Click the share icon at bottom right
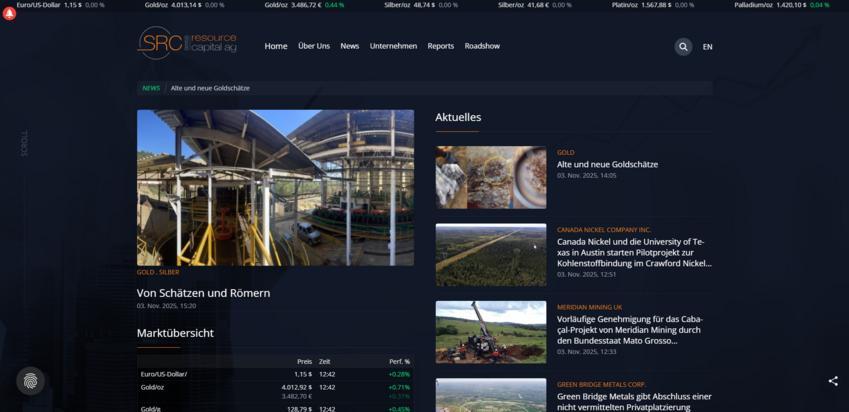 (833, 381)
